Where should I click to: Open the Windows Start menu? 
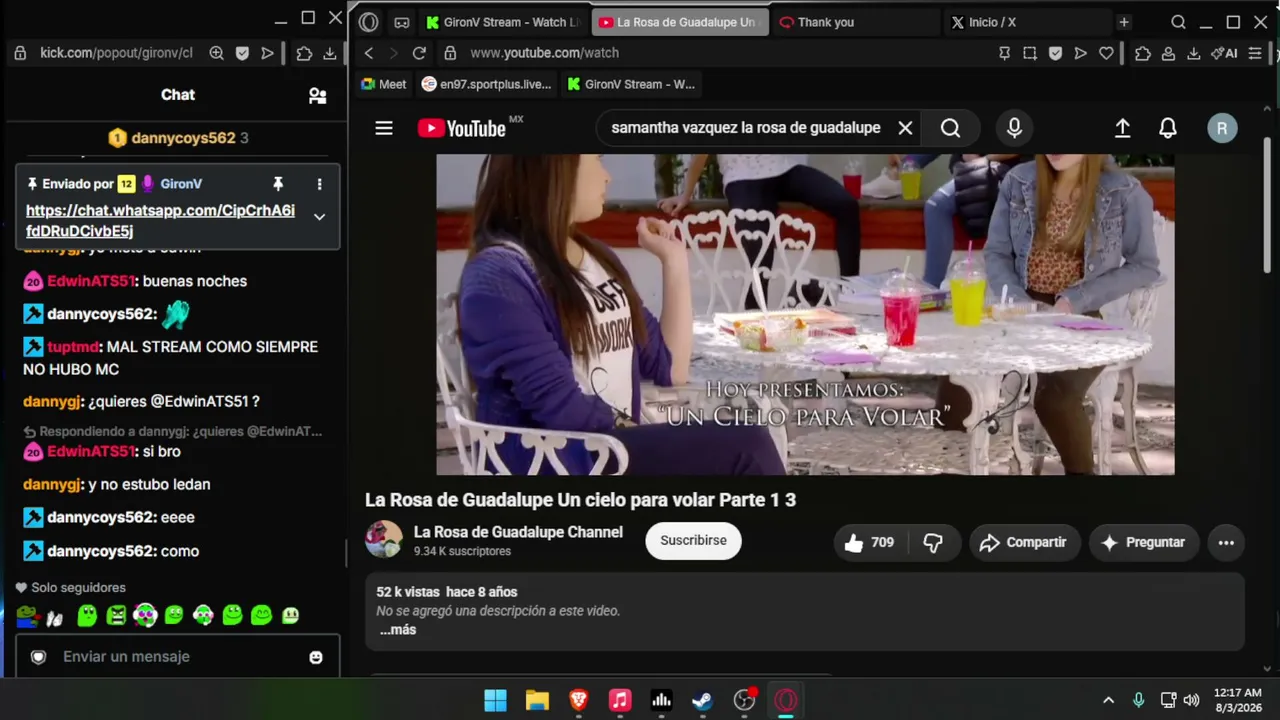click(x=495, y=700)
